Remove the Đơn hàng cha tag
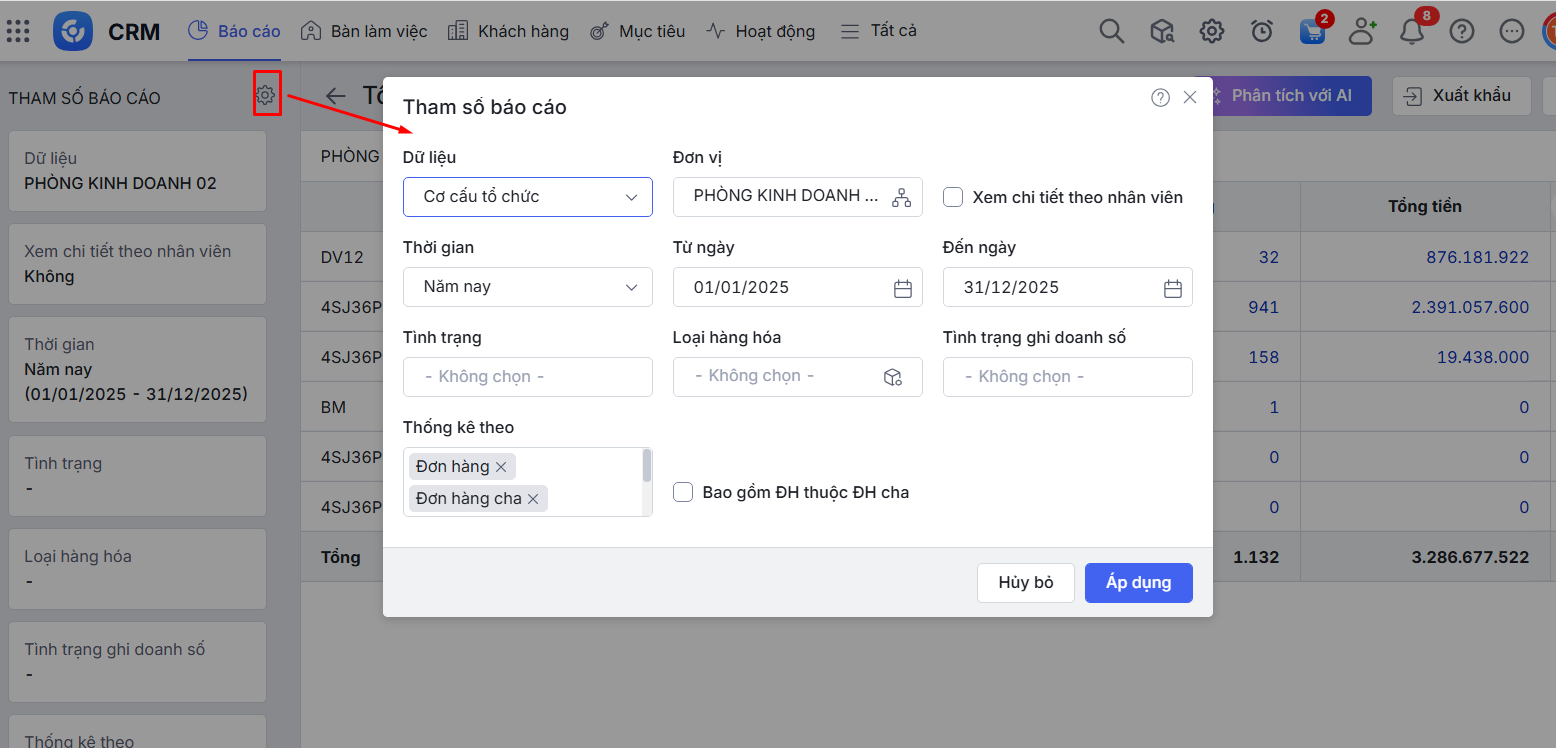Viewport: 1556px width, 748px height. [533, 498]
